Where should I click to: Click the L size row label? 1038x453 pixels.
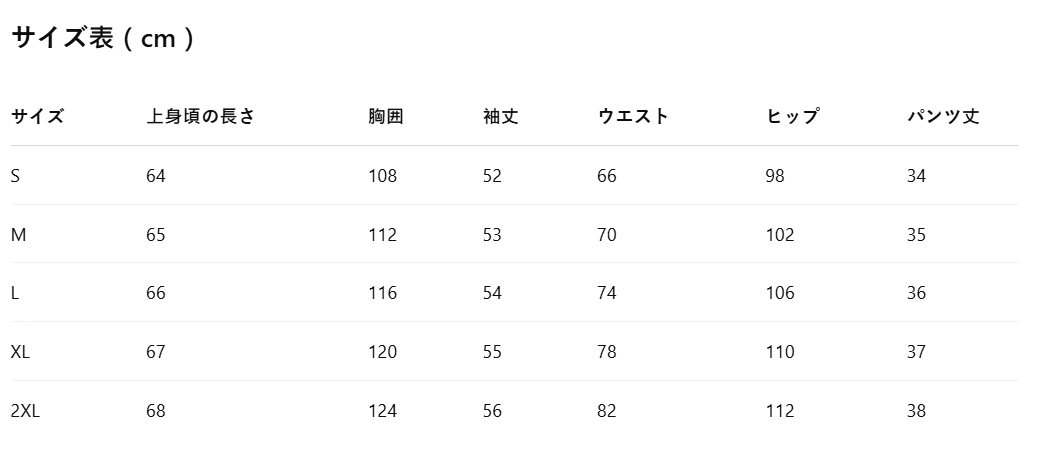pos(15,293)
